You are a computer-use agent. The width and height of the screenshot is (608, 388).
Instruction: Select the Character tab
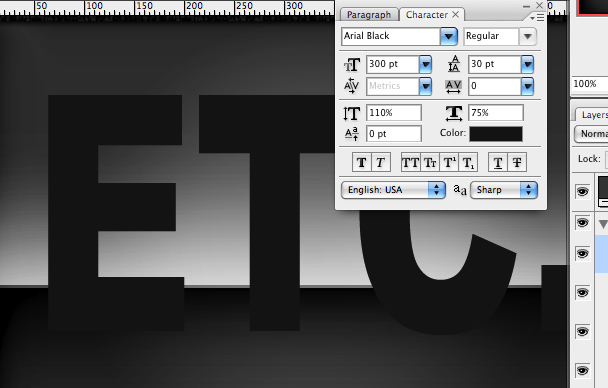click(x=427, y=15)
